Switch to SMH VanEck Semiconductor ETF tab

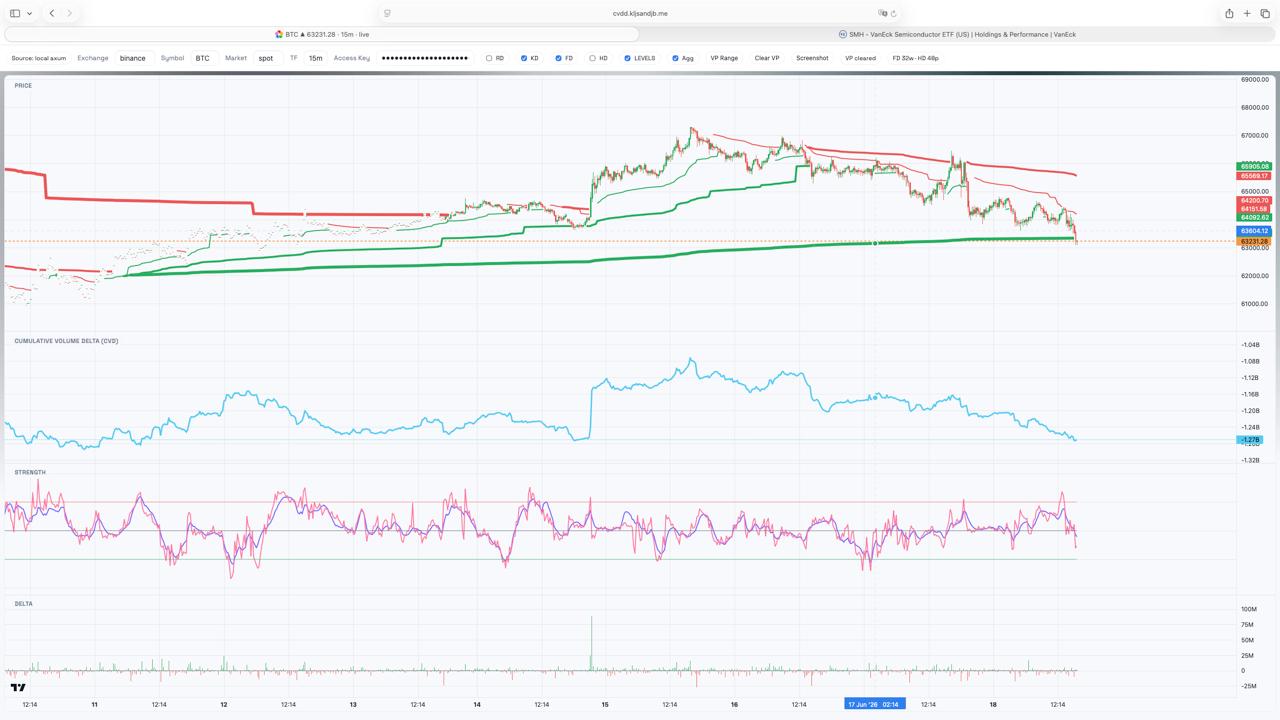957,34
